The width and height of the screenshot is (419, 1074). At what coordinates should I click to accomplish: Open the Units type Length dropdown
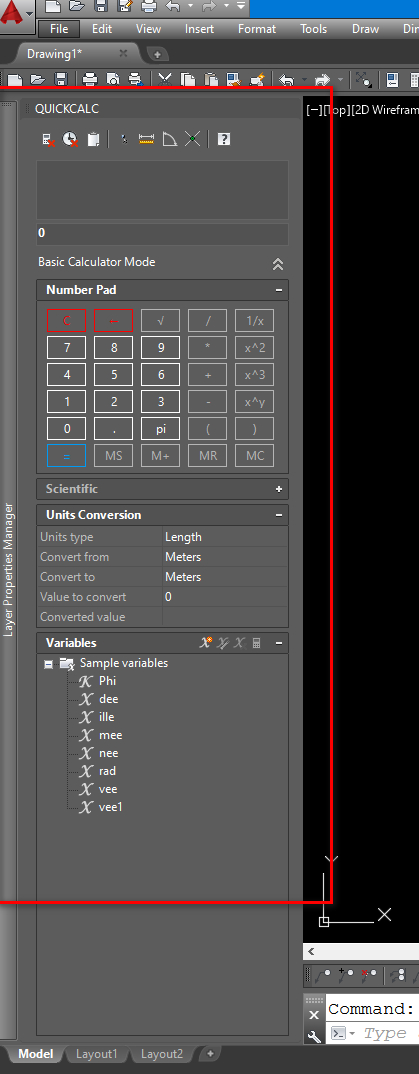225,537
